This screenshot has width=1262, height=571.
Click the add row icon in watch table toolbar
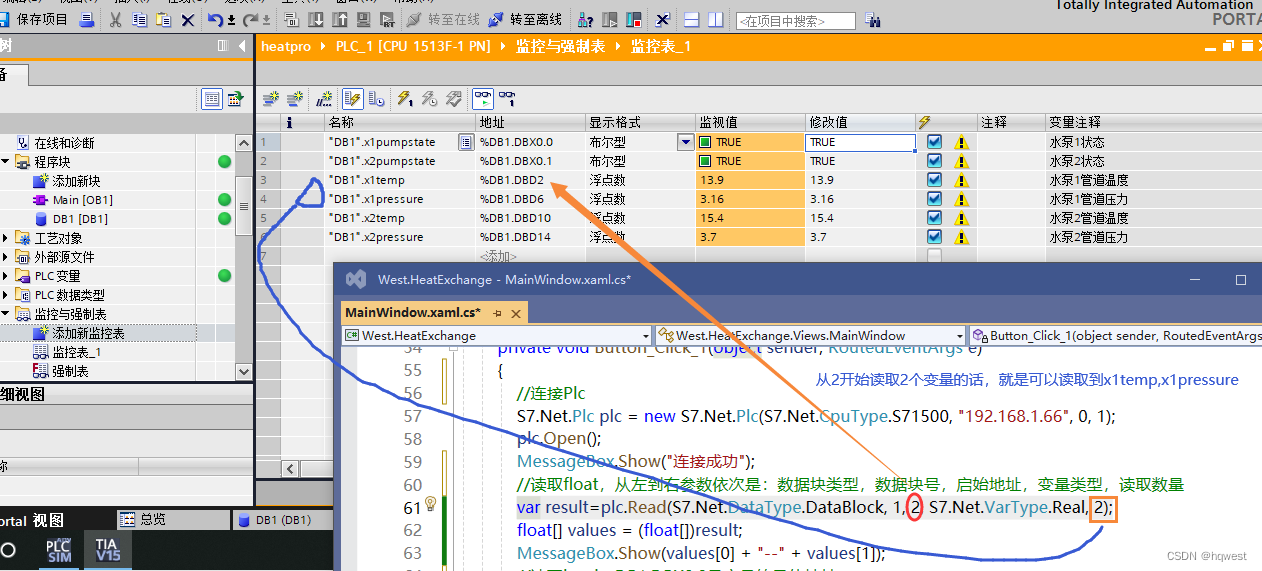click(295, 98)
